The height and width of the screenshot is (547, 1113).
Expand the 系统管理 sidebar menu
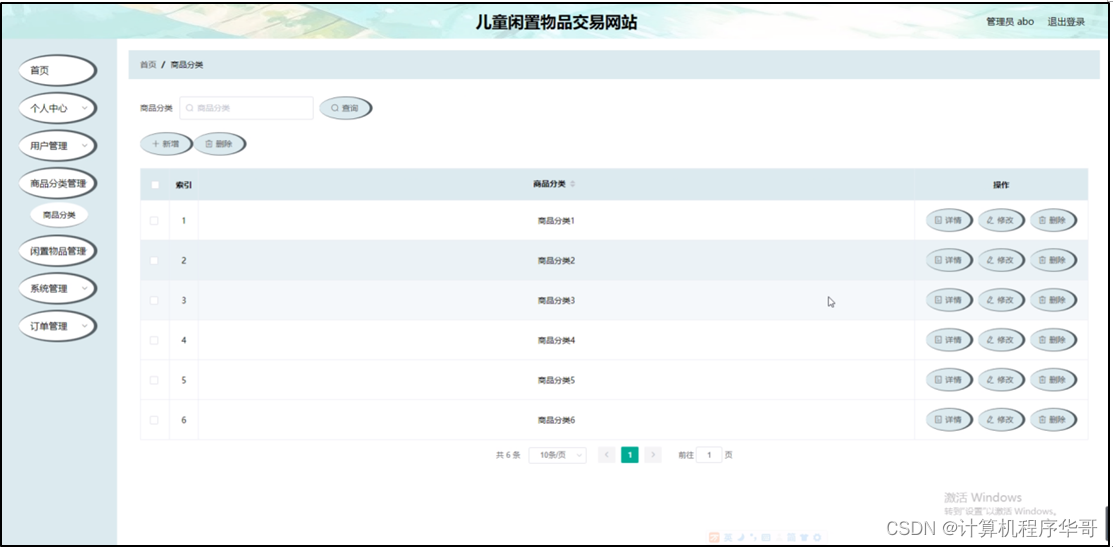click(57, 289)
